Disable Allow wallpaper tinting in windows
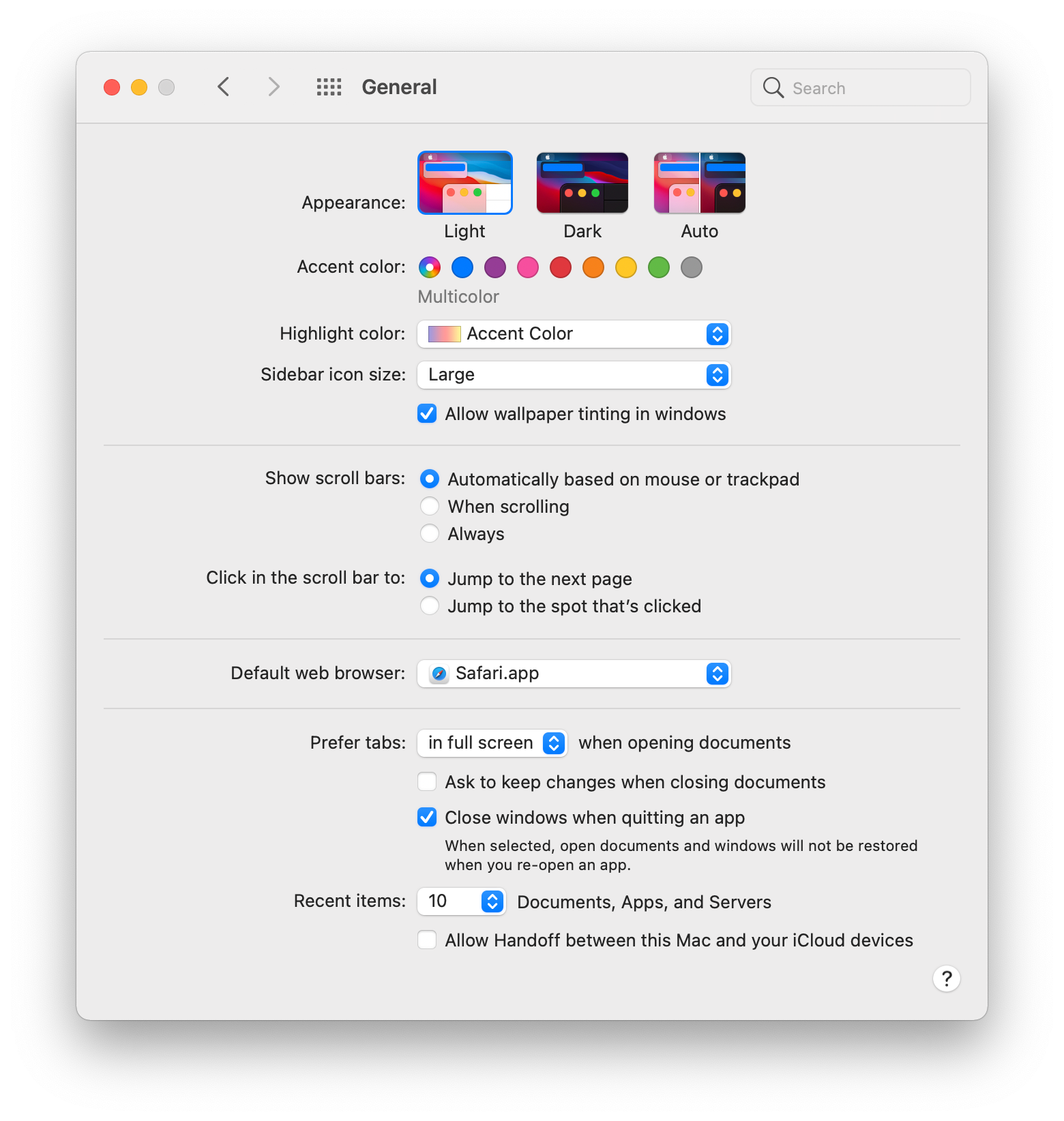This screenshot has width=1064, height=1121. click(x=427, y=414)
